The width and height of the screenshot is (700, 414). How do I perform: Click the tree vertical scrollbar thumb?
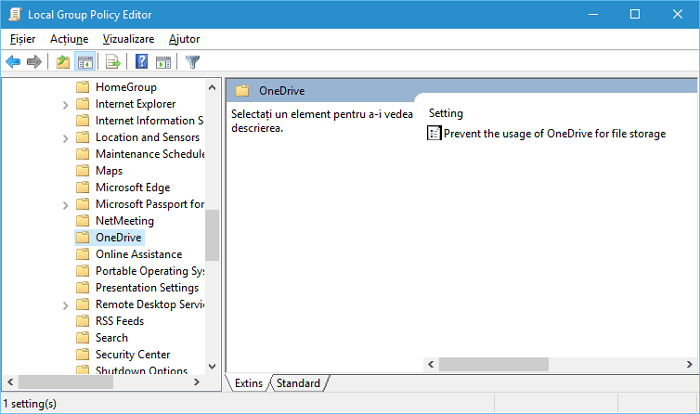tap(212, 235)
